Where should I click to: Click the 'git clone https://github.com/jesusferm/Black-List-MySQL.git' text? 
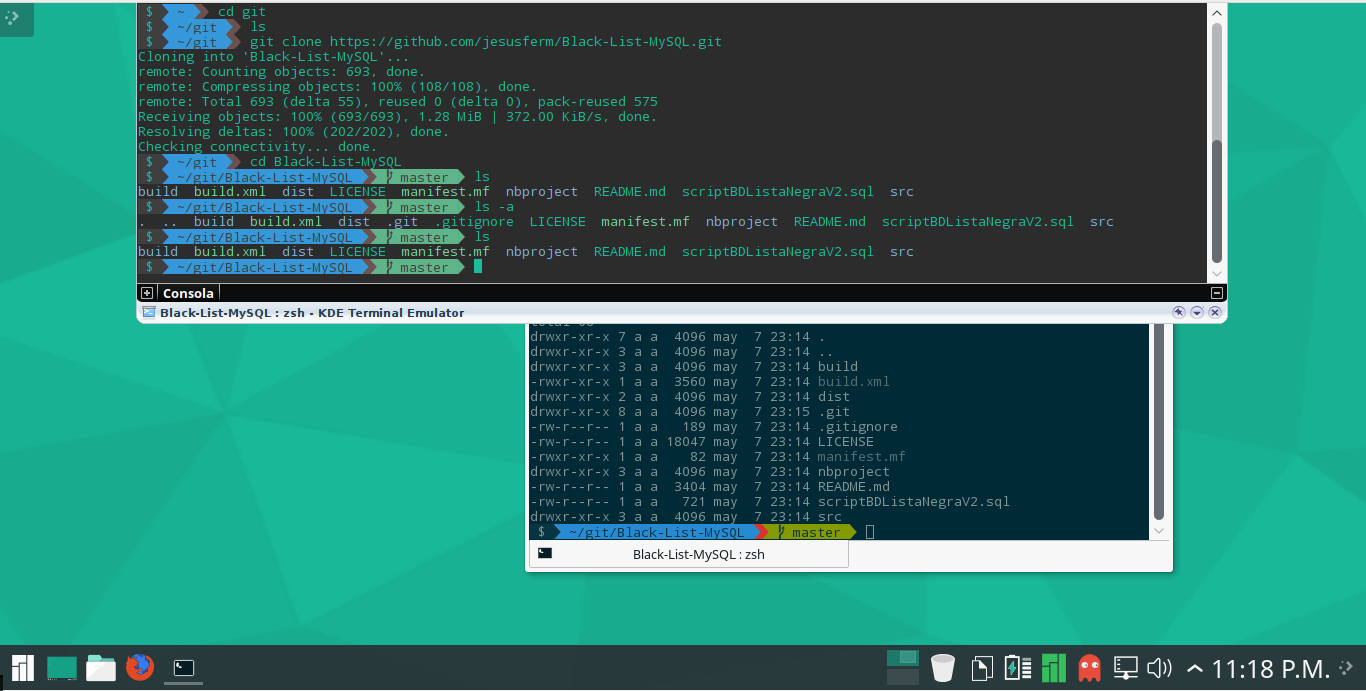(x=486, y=42)
